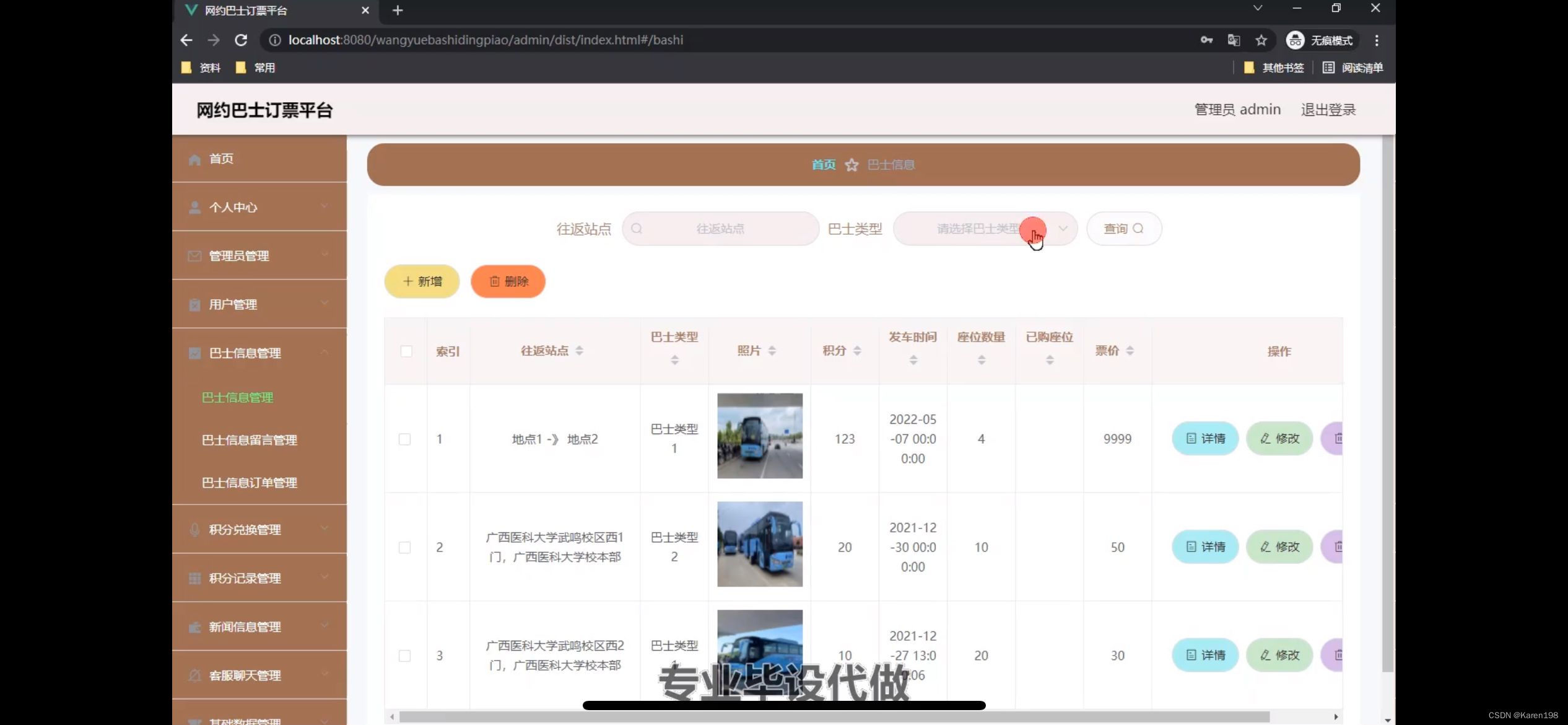Open the 资料 bookmark folder
The image size is (1568, 725).
201,68
